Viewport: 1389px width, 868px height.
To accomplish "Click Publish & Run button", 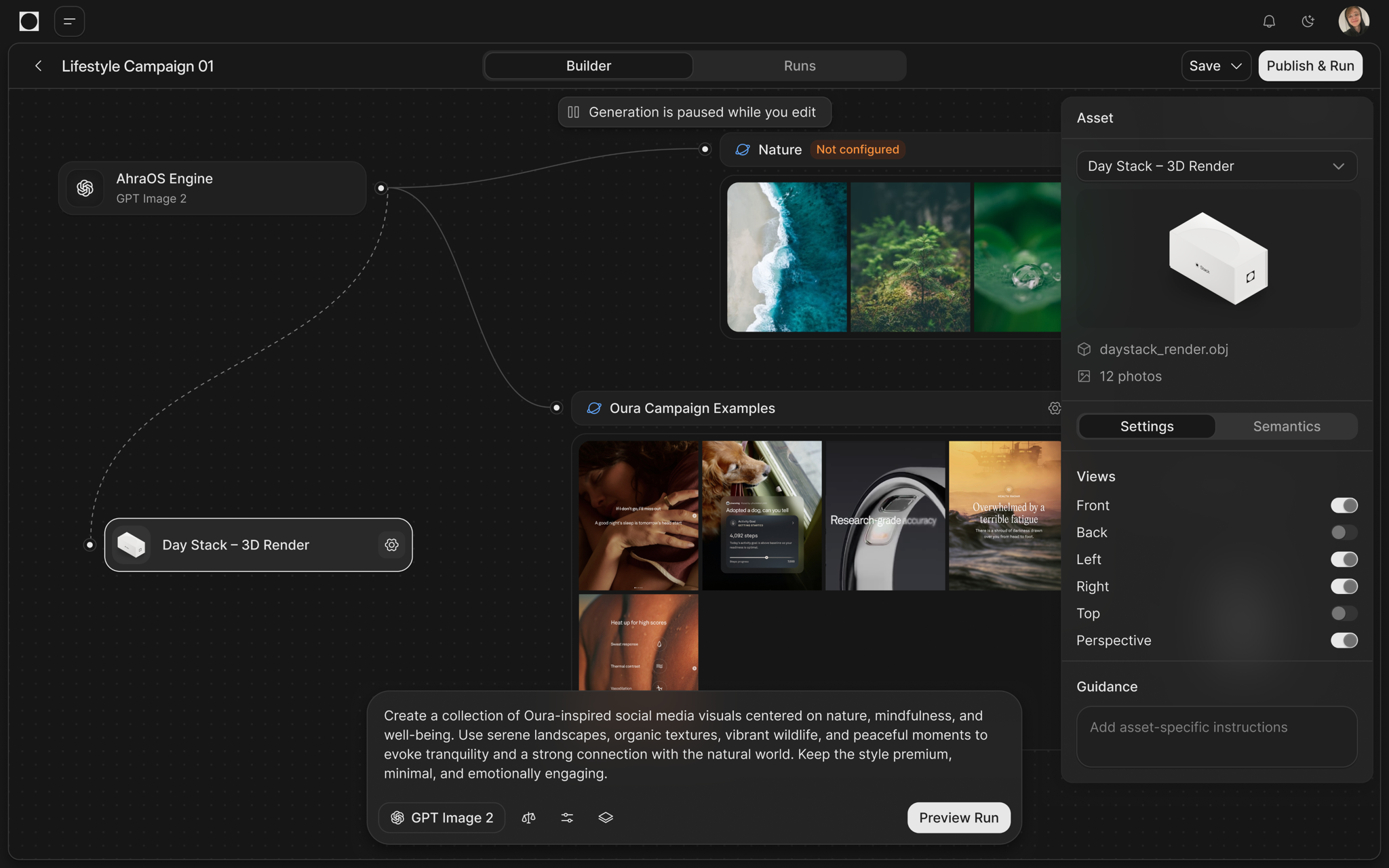I will [x=1310, y=66].
